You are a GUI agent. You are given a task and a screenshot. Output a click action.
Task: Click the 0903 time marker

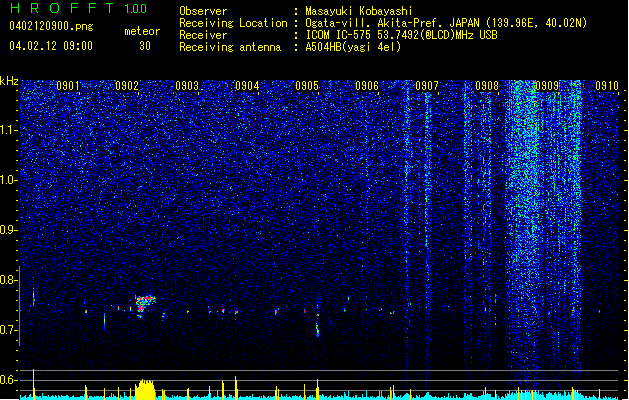[187, 86]
